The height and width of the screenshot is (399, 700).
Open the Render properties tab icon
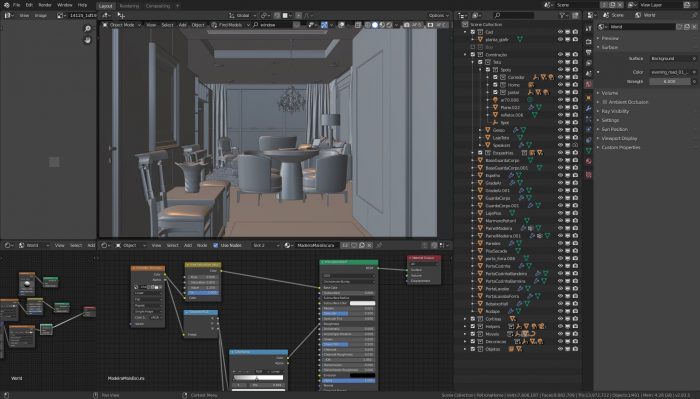point(588,42)
